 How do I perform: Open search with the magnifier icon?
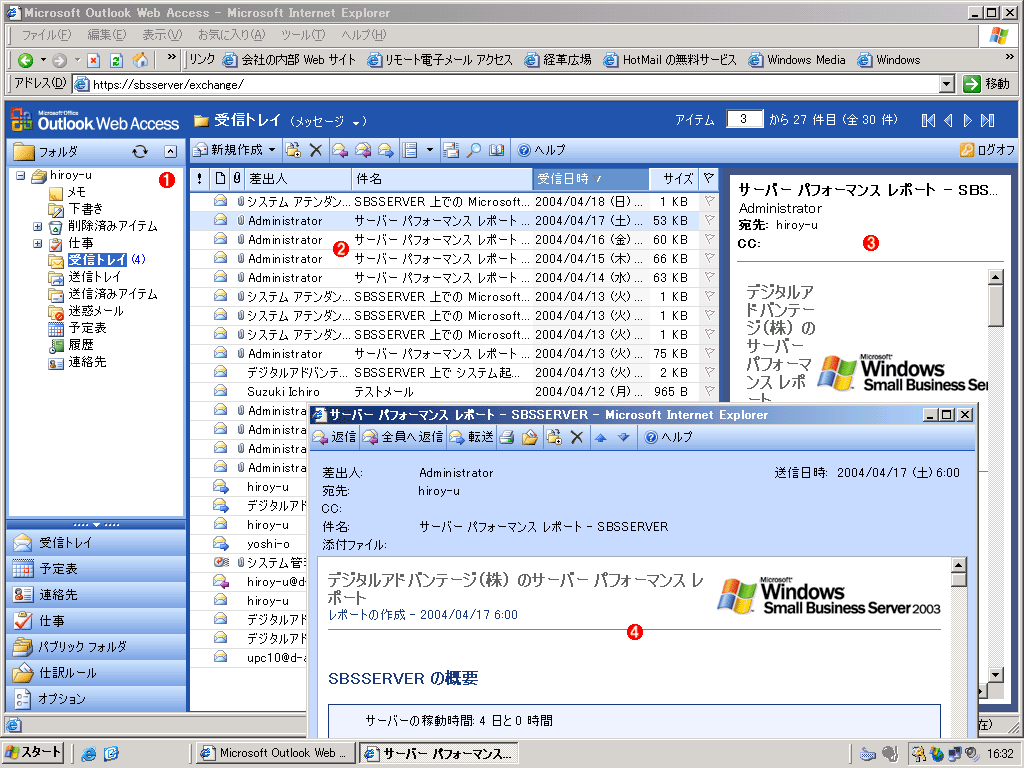(x=474, y=150)
